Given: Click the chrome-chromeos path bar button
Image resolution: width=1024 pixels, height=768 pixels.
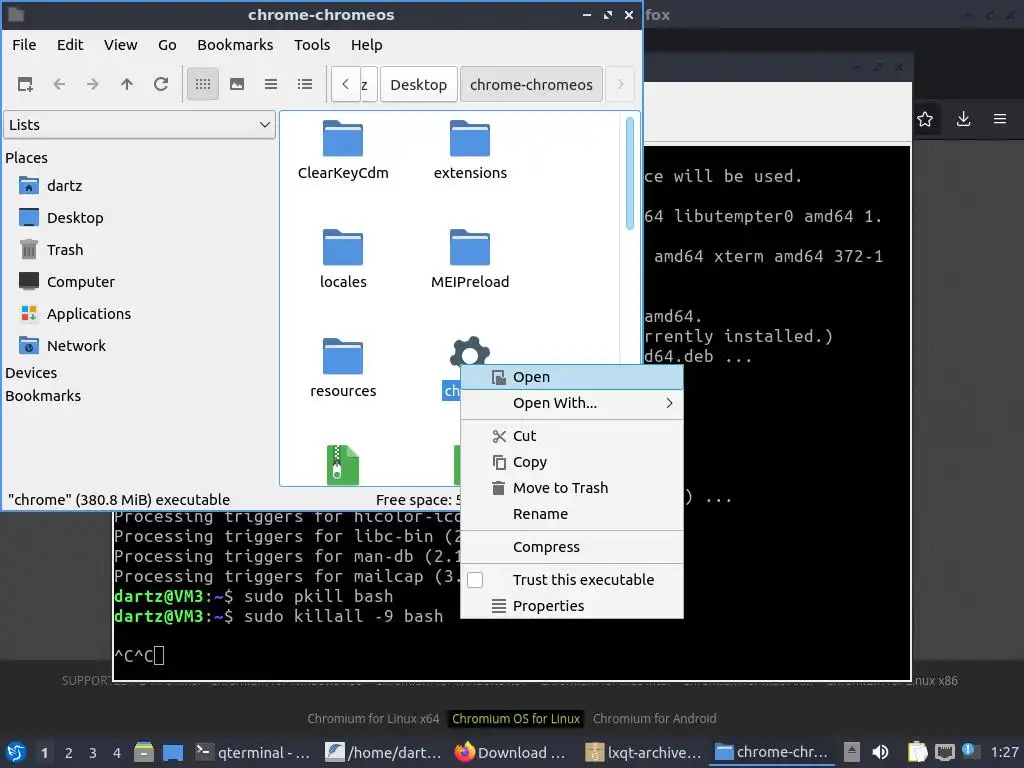Looking at the screenshot, I should (531, 85).
